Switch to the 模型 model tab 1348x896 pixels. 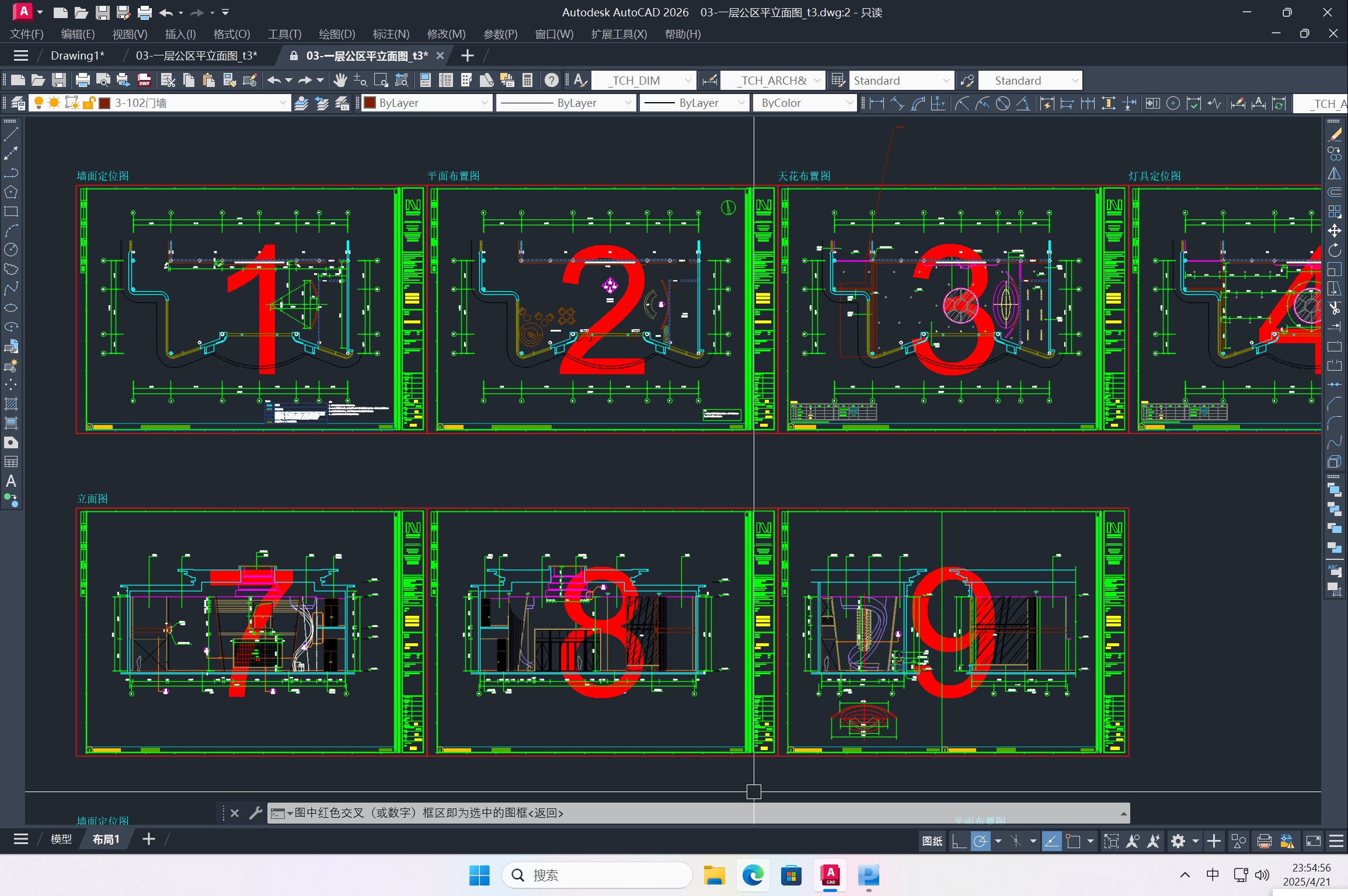61,839
